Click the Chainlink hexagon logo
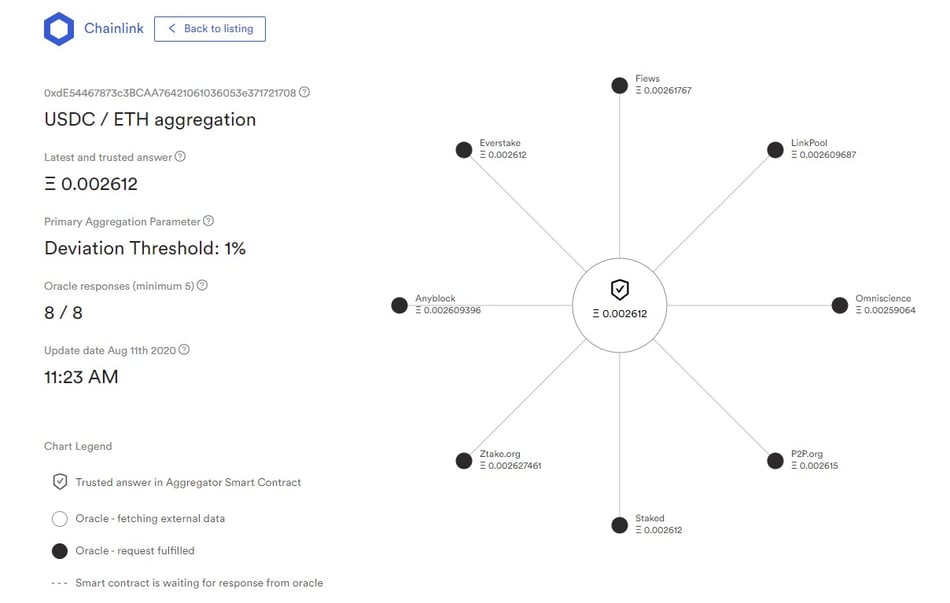Viewport: 950px width, 603px height. coord(60,28)
